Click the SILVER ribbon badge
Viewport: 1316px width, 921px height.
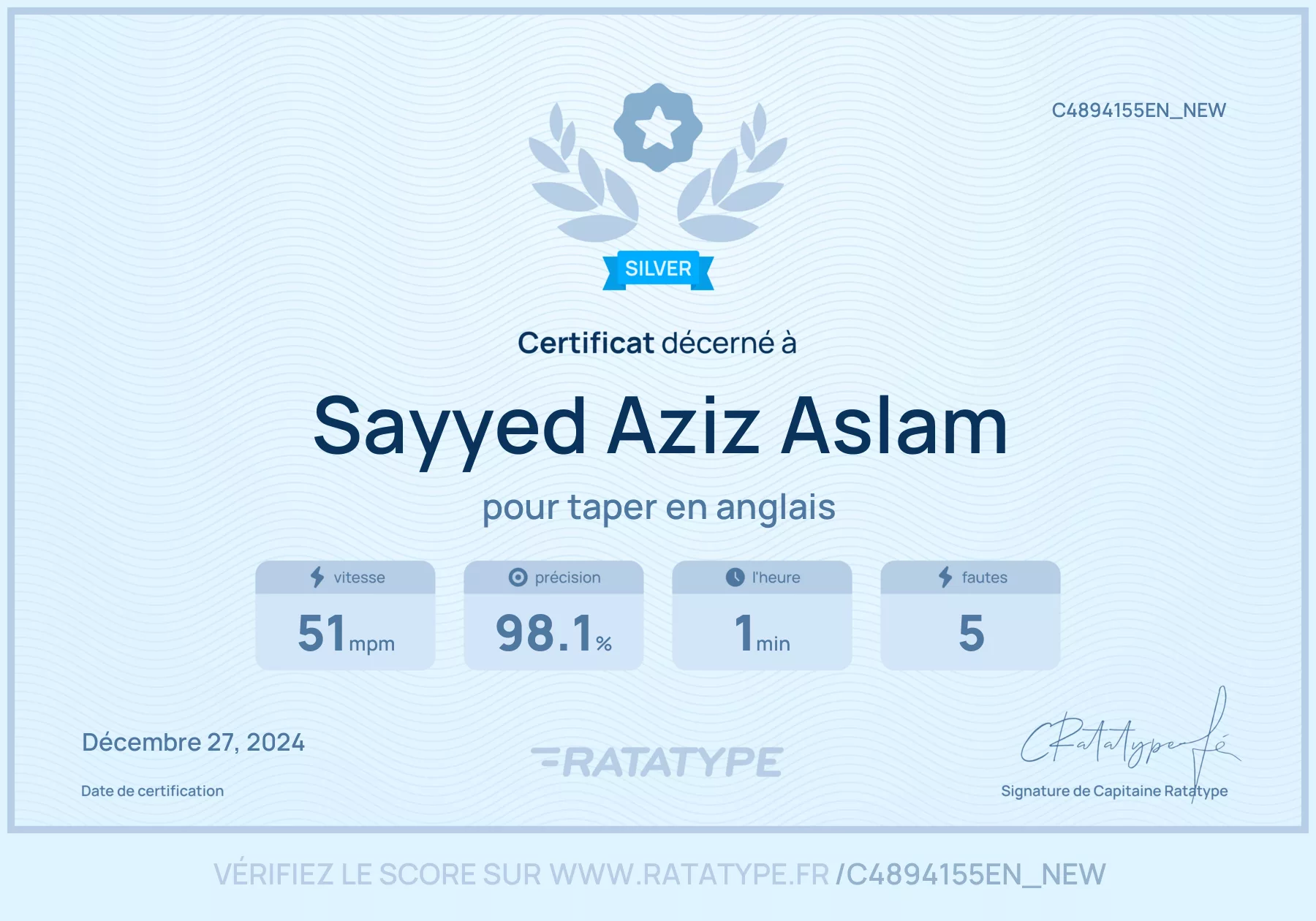pos(658,270)
